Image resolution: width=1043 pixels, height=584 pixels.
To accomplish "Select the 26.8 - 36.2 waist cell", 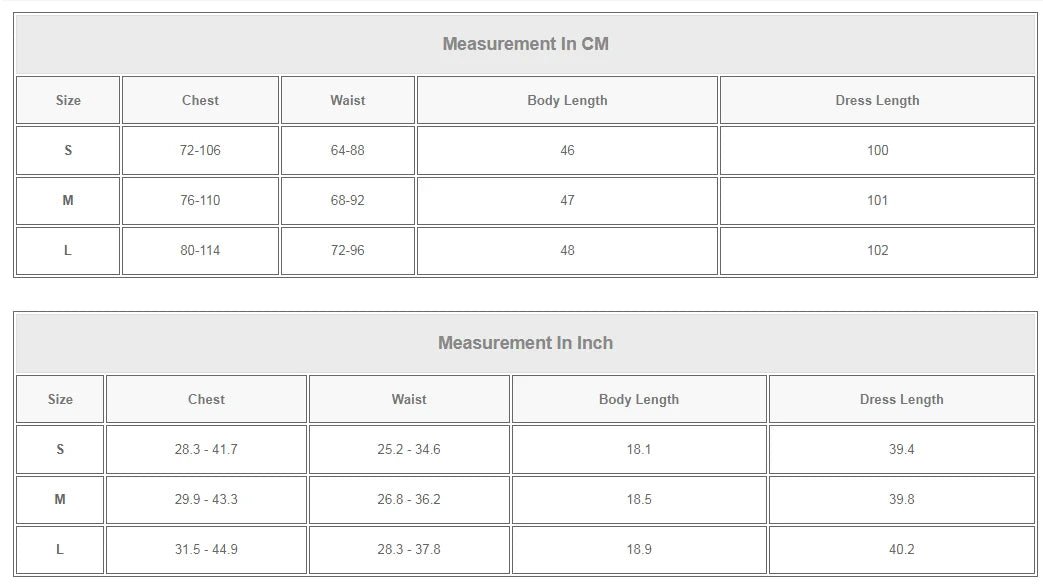I will tap(409, 500).
